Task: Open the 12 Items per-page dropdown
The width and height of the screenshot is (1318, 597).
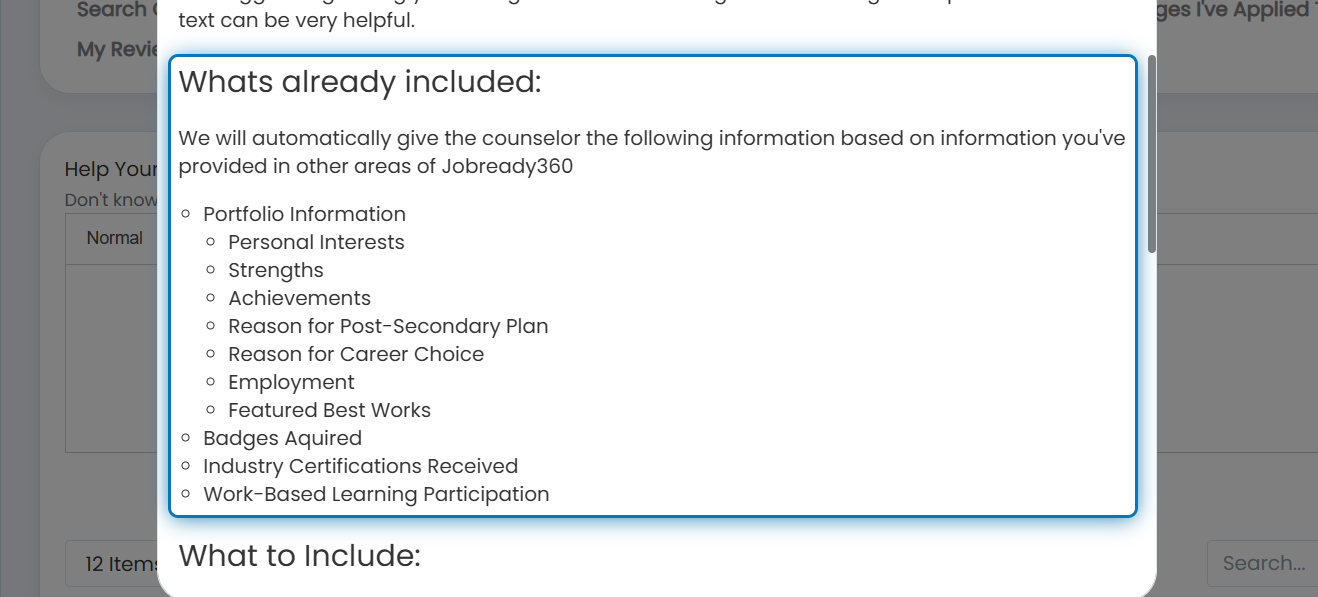Action: (x=111, y=564)
